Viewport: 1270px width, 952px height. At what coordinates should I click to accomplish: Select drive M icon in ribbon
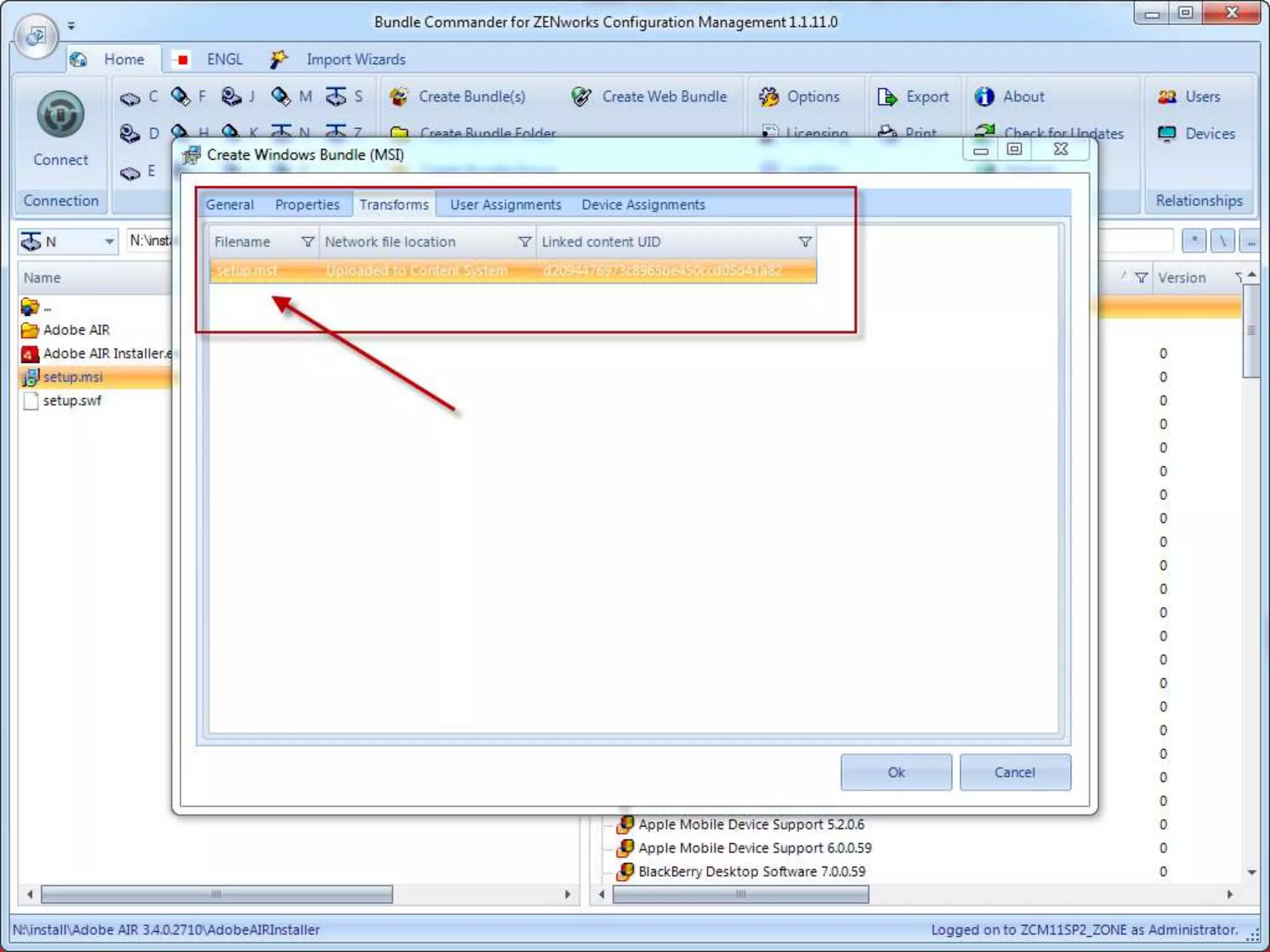[x=281, y=96]
